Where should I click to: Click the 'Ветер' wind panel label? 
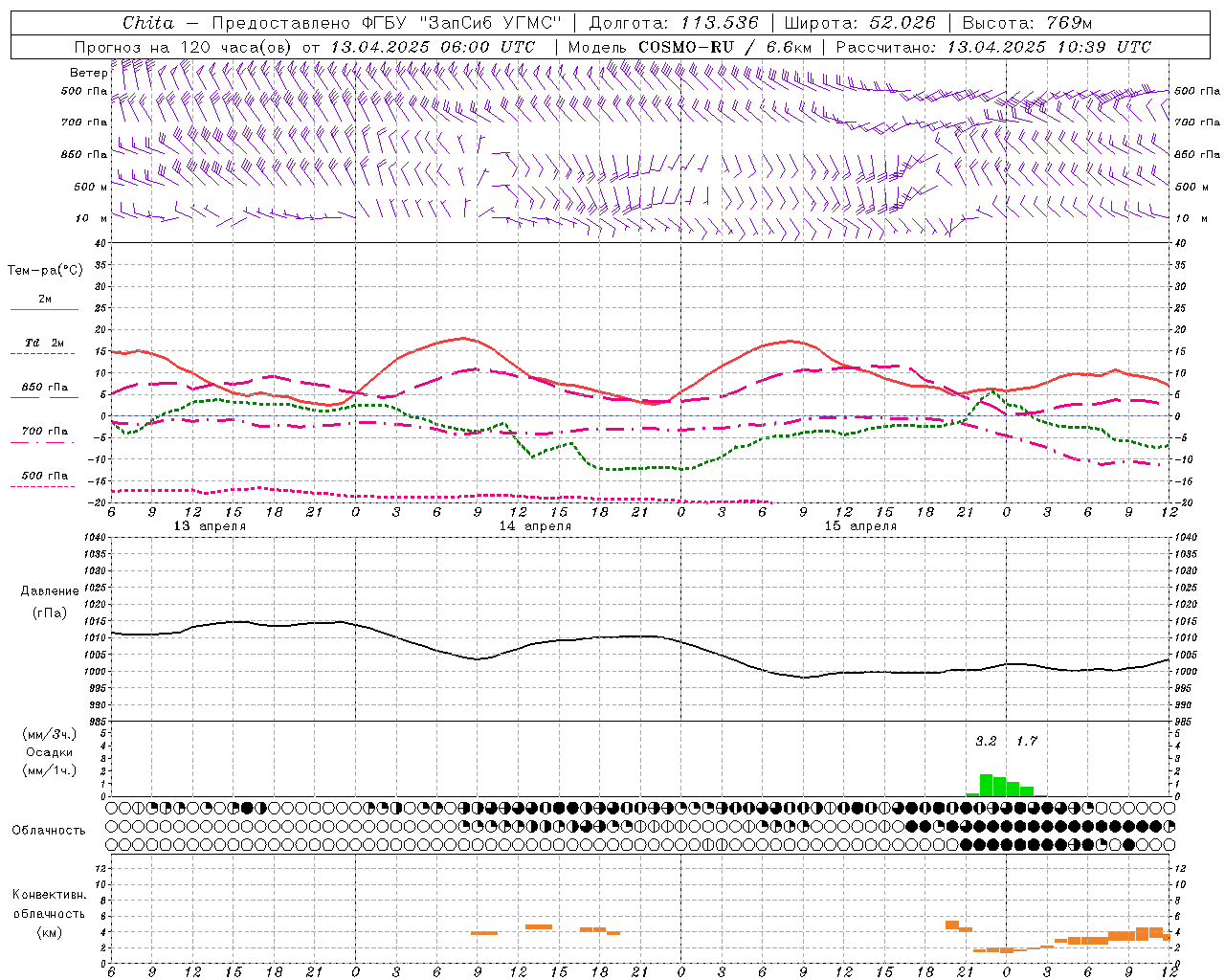(x=88, y=73)
